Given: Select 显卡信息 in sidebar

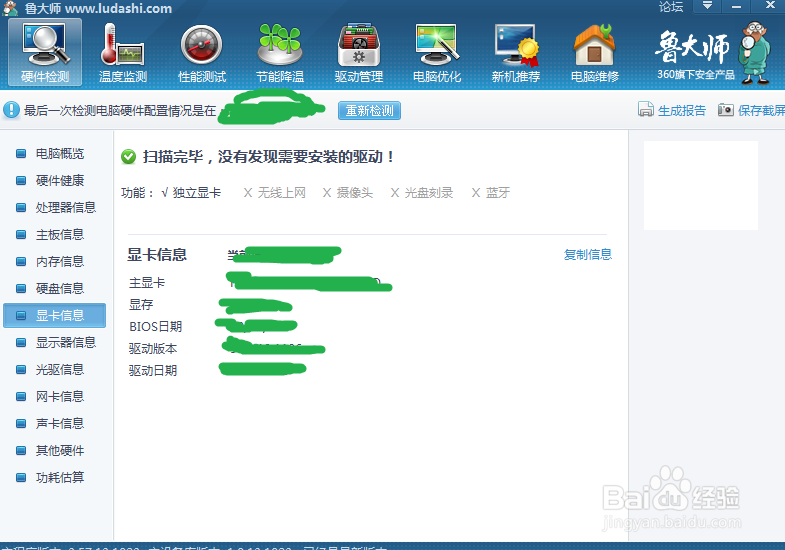Looking at the screenshot, I should click(55, 315).
